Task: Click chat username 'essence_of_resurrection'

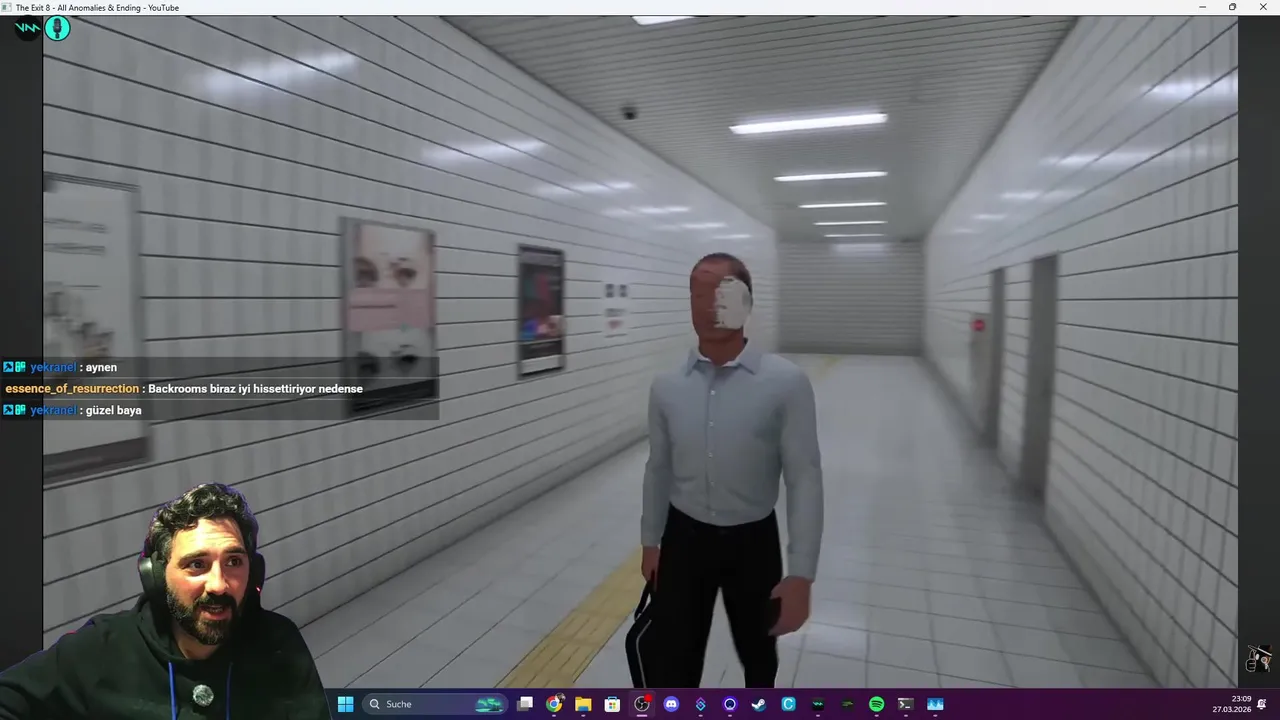Action: [72, 389]
